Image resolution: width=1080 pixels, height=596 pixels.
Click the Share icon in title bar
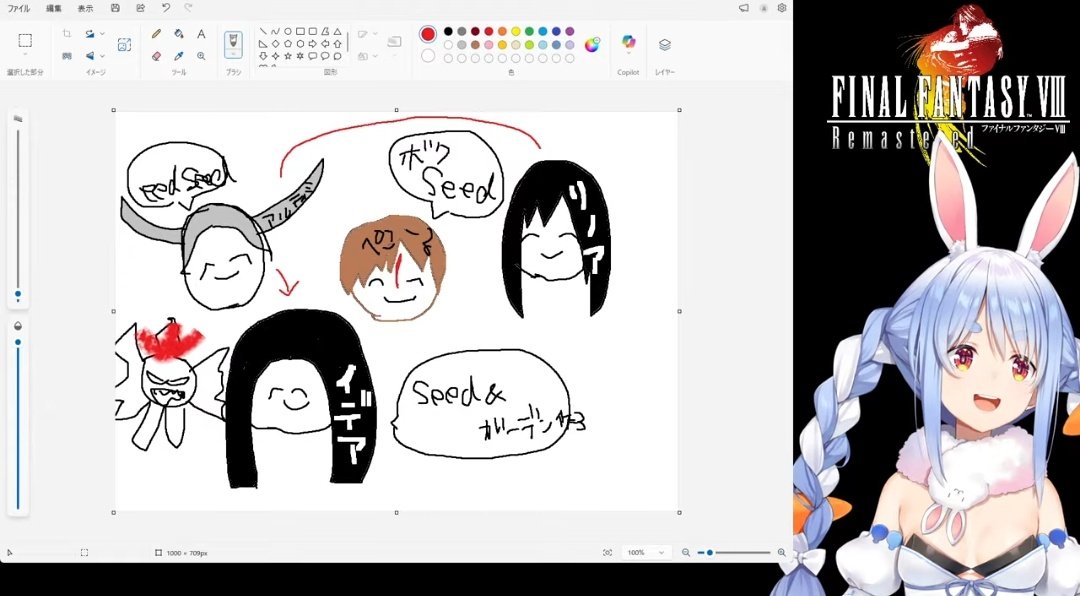tap(141, 8)
